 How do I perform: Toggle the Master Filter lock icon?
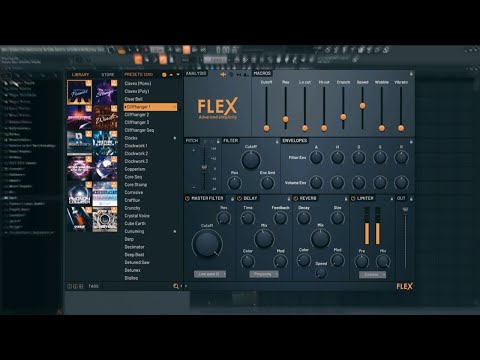[x=232, y=198]
